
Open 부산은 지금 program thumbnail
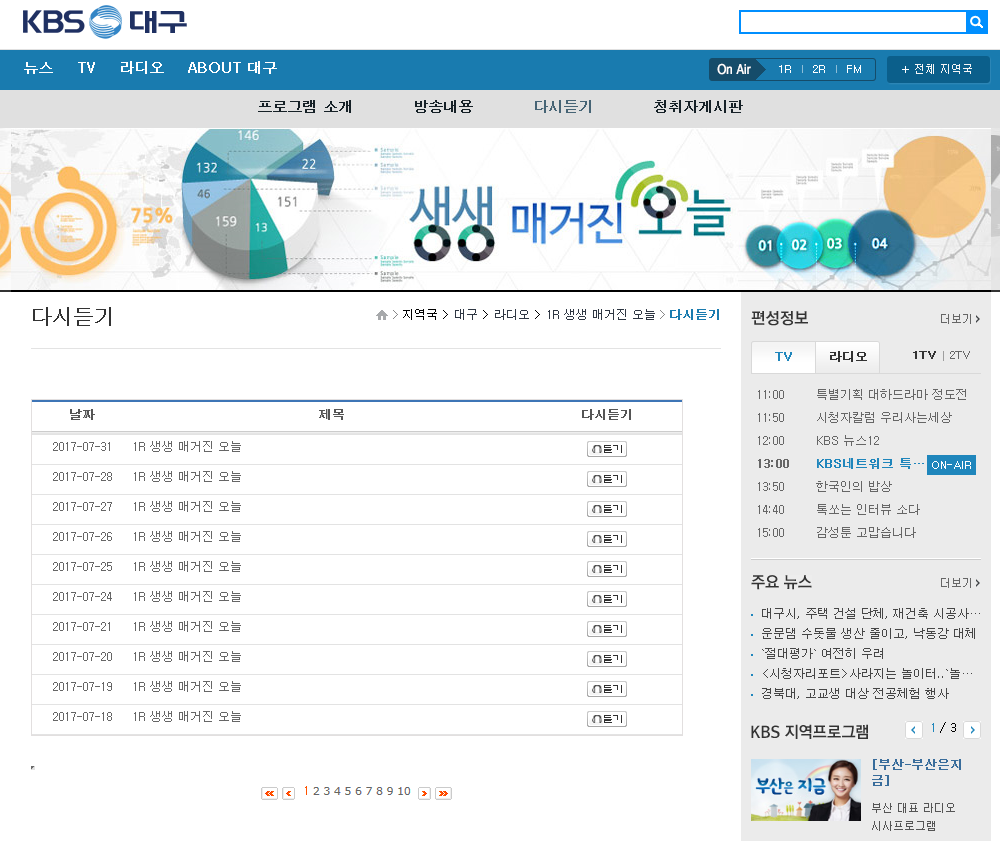(x=805, y=790)
